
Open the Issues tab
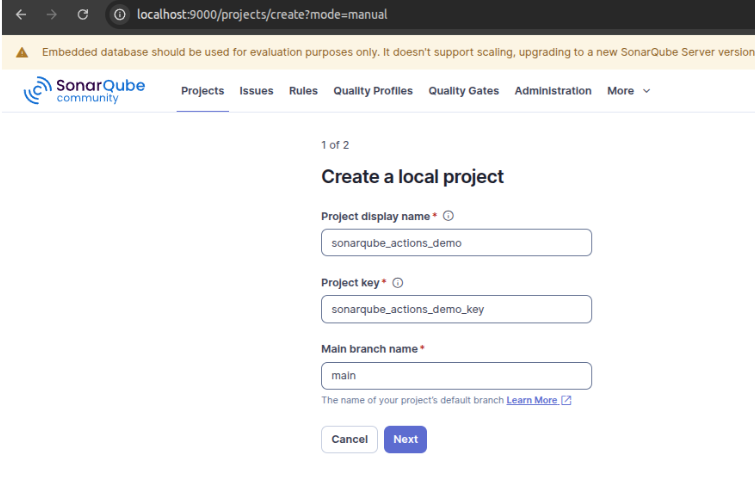tap(257, 91)
